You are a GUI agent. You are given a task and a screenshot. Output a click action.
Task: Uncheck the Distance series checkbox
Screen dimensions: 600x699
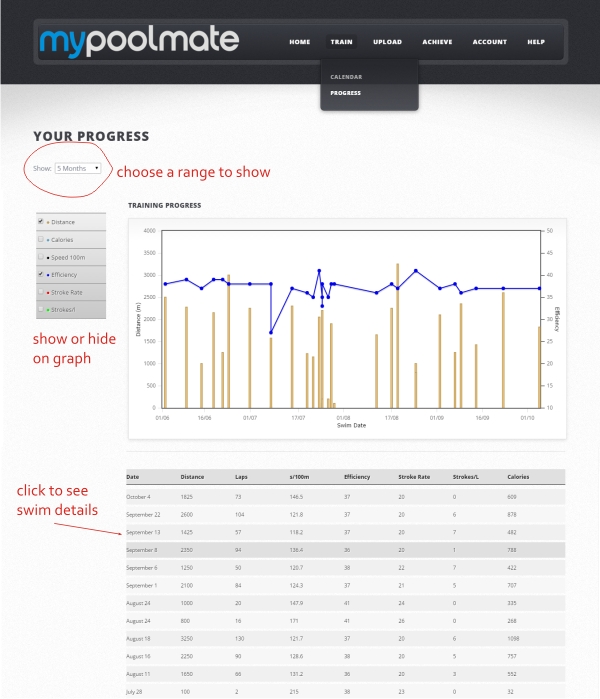[40, 222]
